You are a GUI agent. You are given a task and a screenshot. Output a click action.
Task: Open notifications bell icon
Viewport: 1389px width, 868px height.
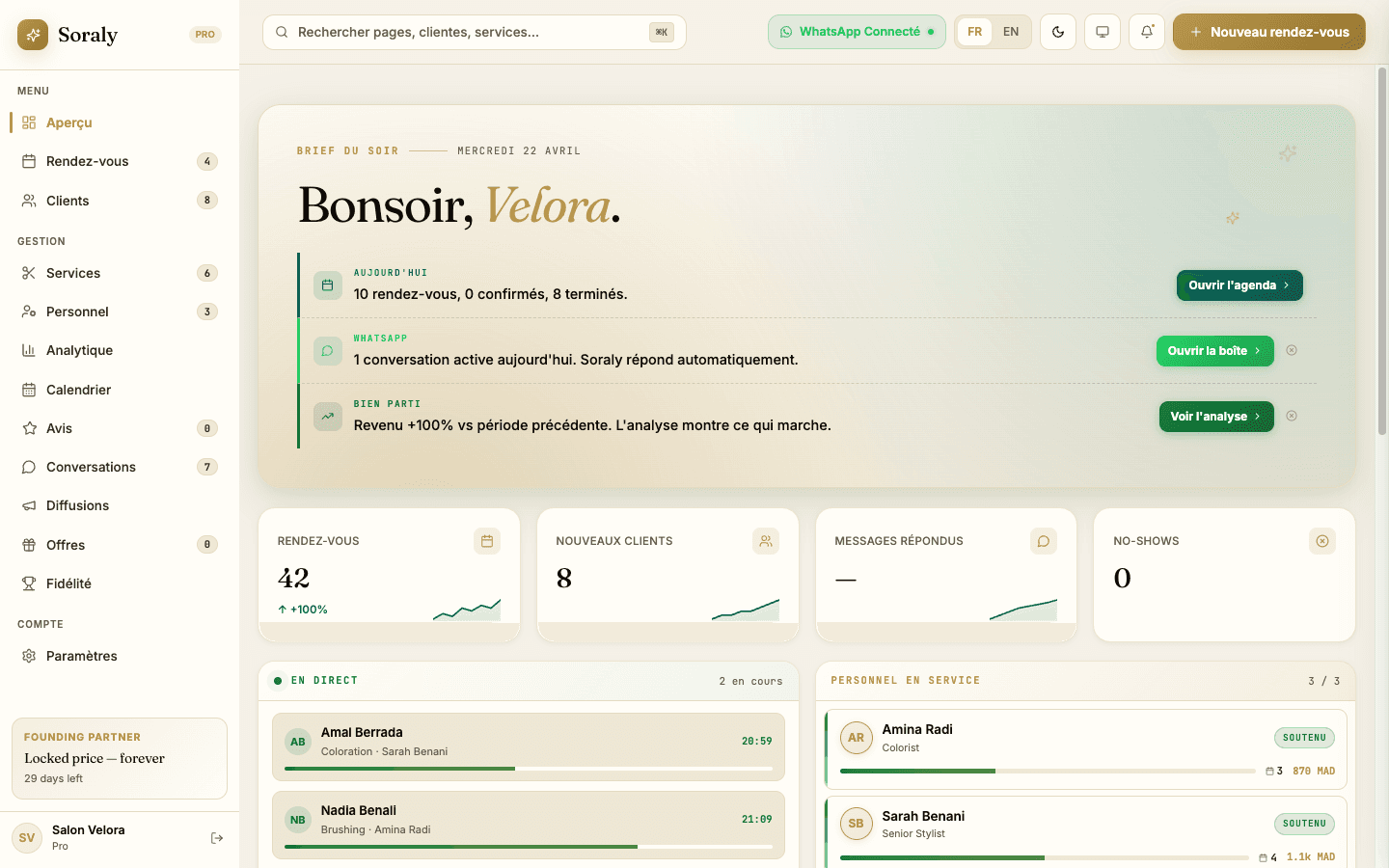(1147, 32)
